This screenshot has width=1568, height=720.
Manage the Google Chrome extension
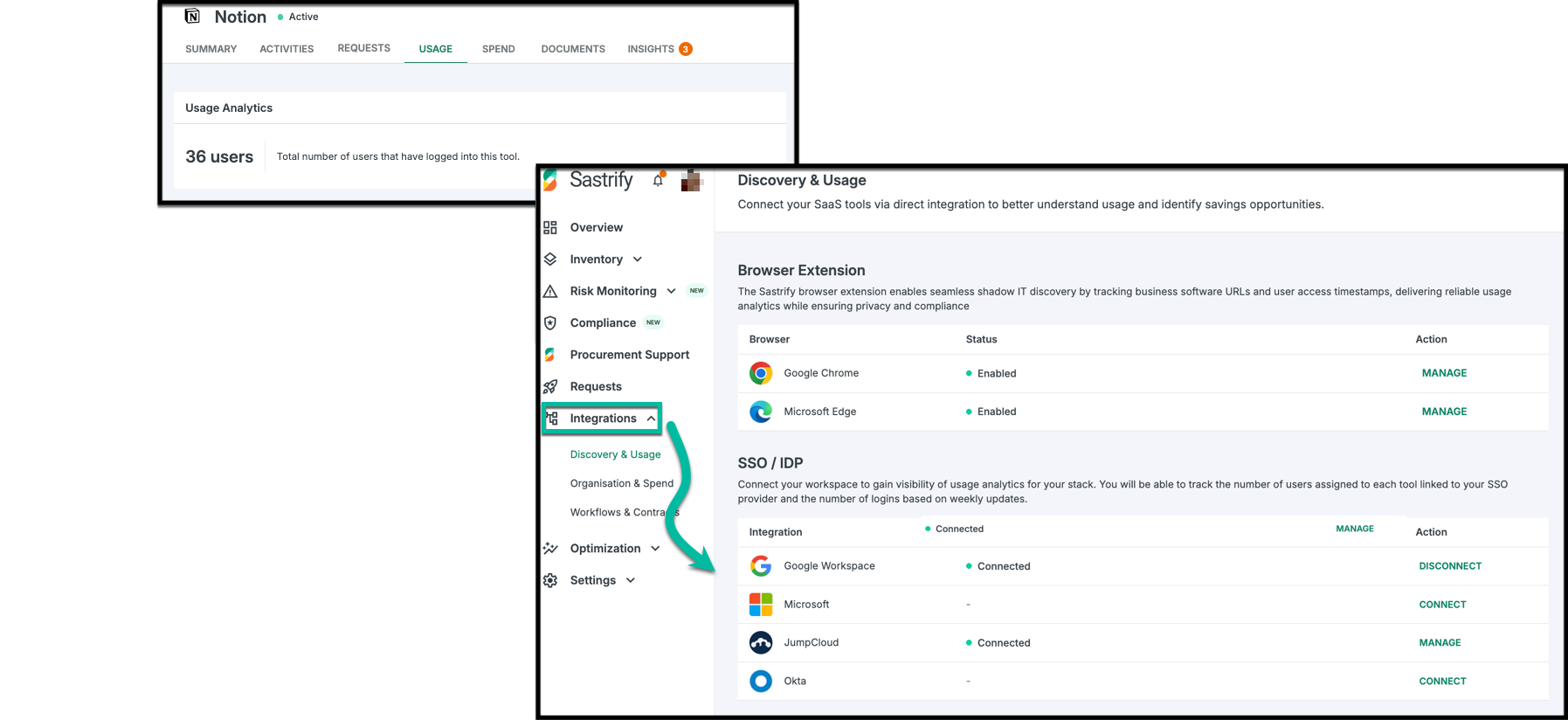point(1445,373)
